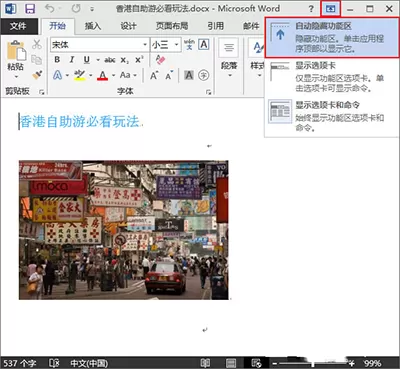Click the Save icon in title bar
The height and width of the screenshot is (369, 400).
click(30, 9)
